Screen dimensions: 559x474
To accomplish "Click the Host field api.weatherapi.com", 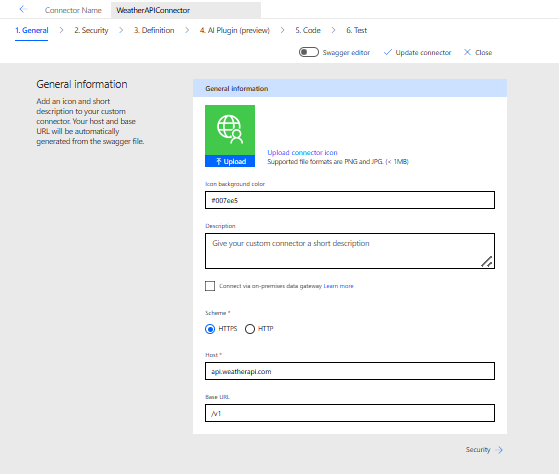I will coord(350,371).
